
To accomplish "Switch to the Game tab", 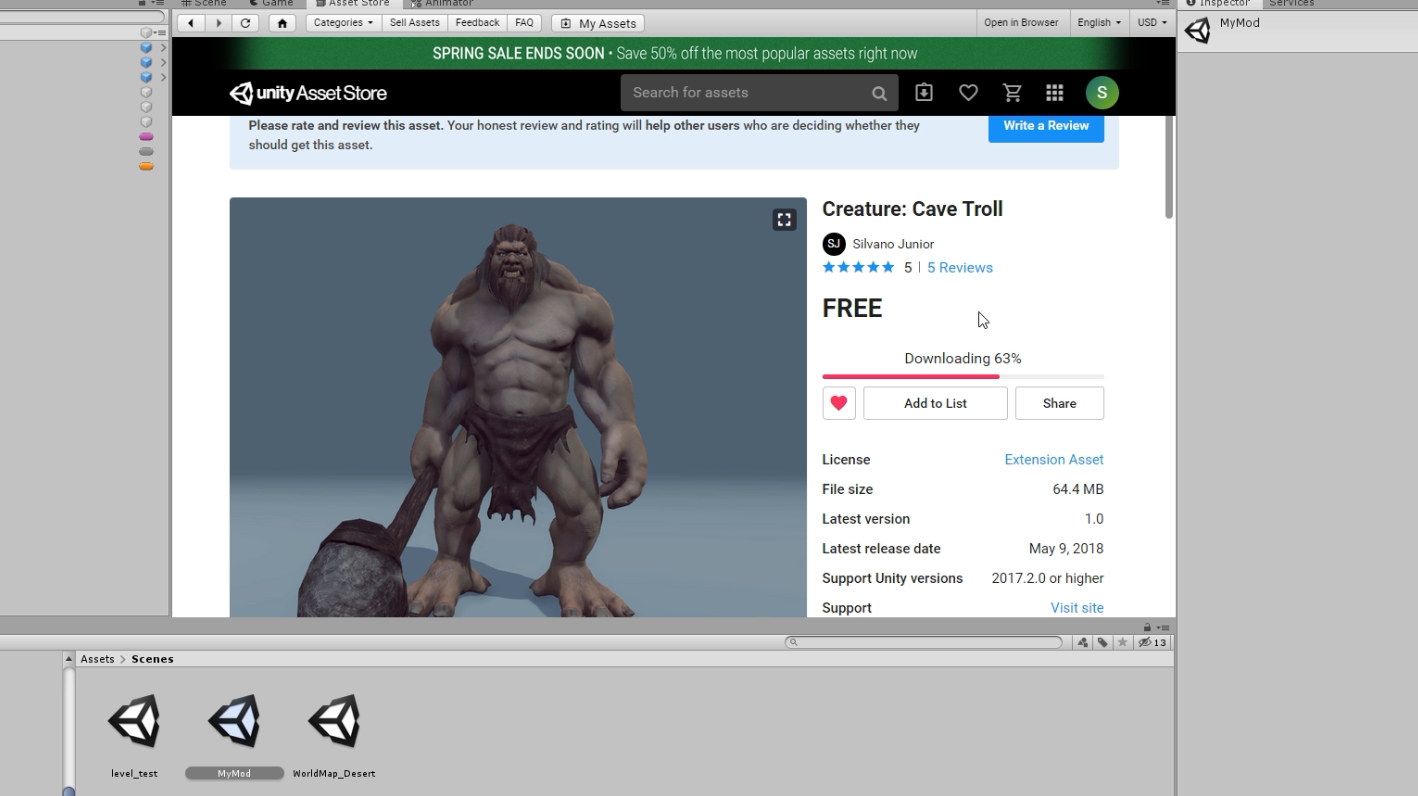I will click(x=271, y=3).
